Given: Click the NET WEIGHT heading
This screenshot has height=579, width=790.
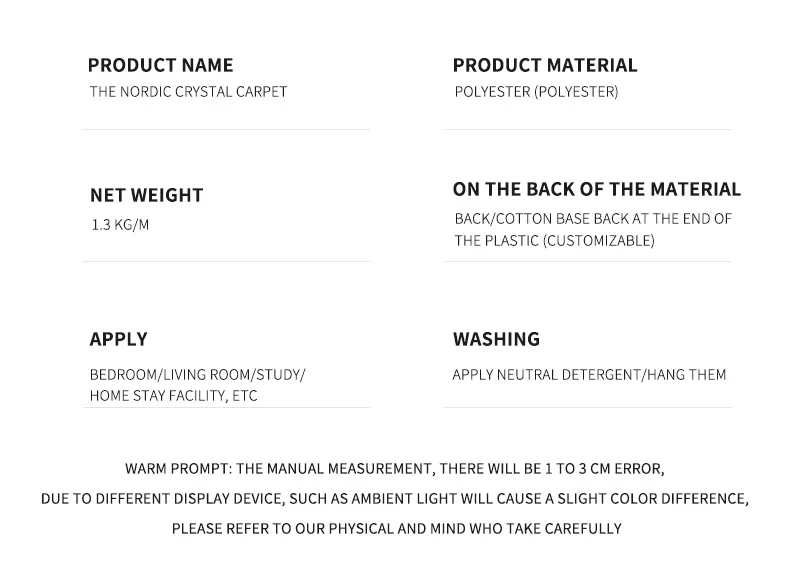Looking at the screenshot, I should (146, 195).
